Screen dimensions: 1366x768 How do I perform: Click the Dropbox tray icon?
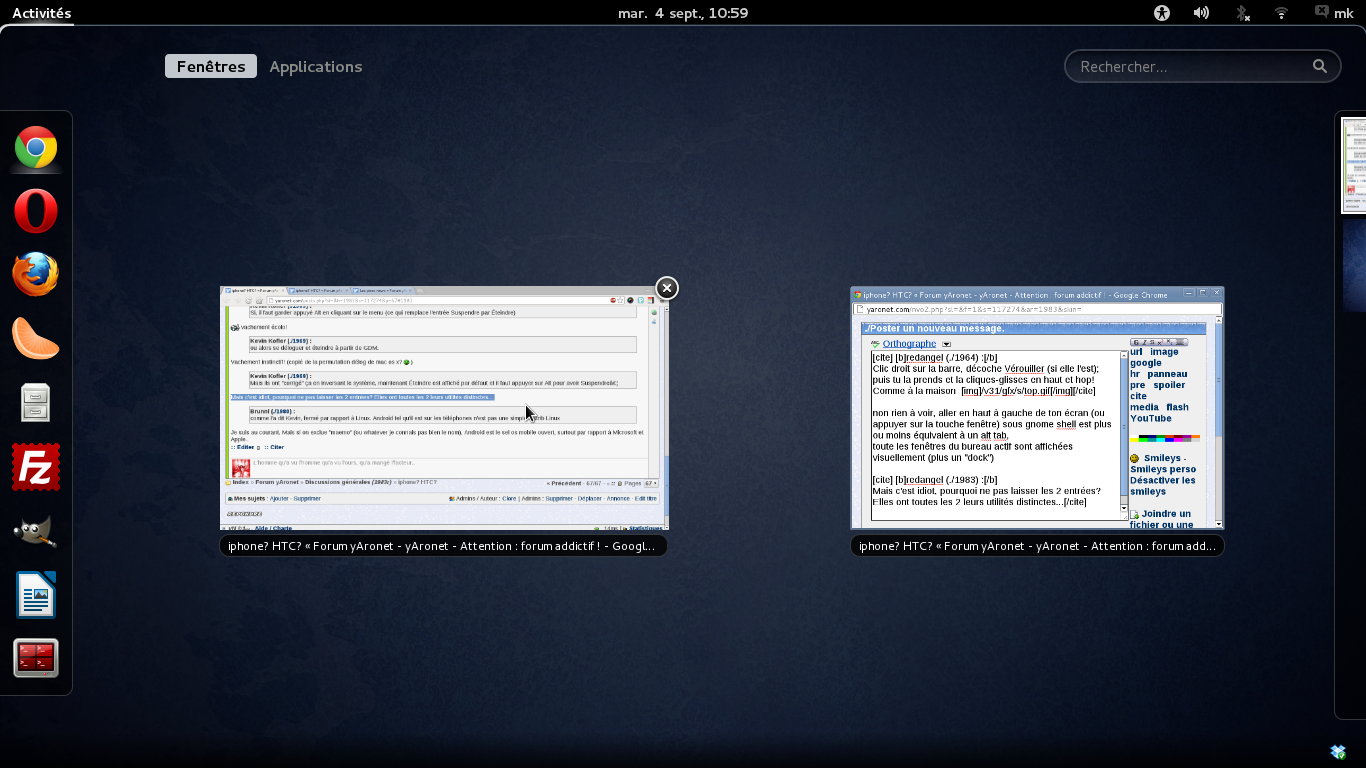tap(1338, 751)
